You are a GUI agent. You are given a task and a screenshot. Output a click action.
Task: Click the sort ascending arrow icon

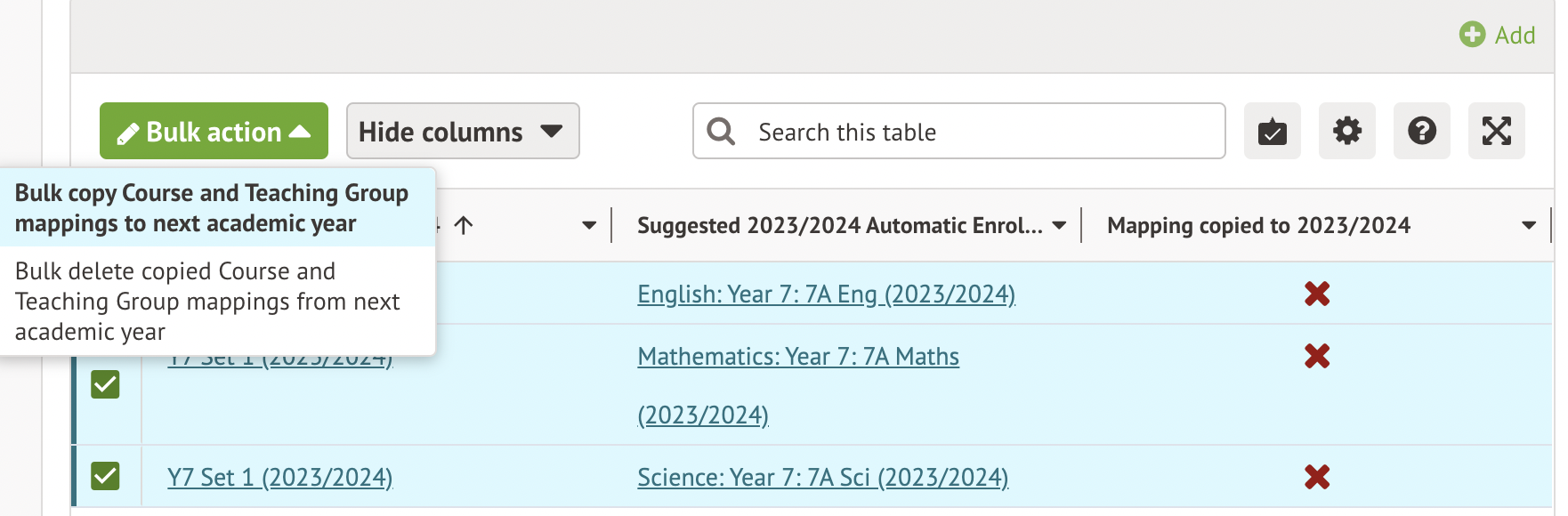(x=464, y=225)
